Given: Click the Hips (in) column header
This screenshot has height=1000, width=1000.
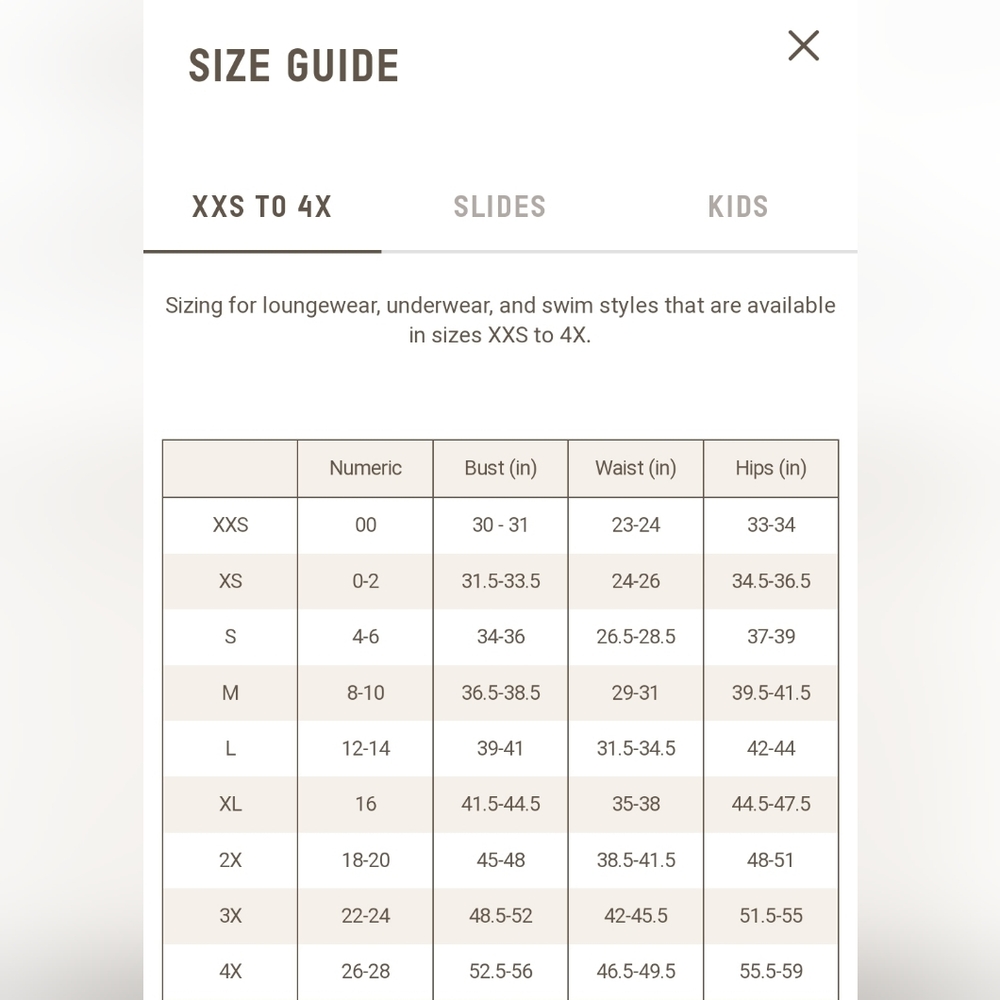Looking at the screenshot, I should pyautogui.click(x=771, y=468).
